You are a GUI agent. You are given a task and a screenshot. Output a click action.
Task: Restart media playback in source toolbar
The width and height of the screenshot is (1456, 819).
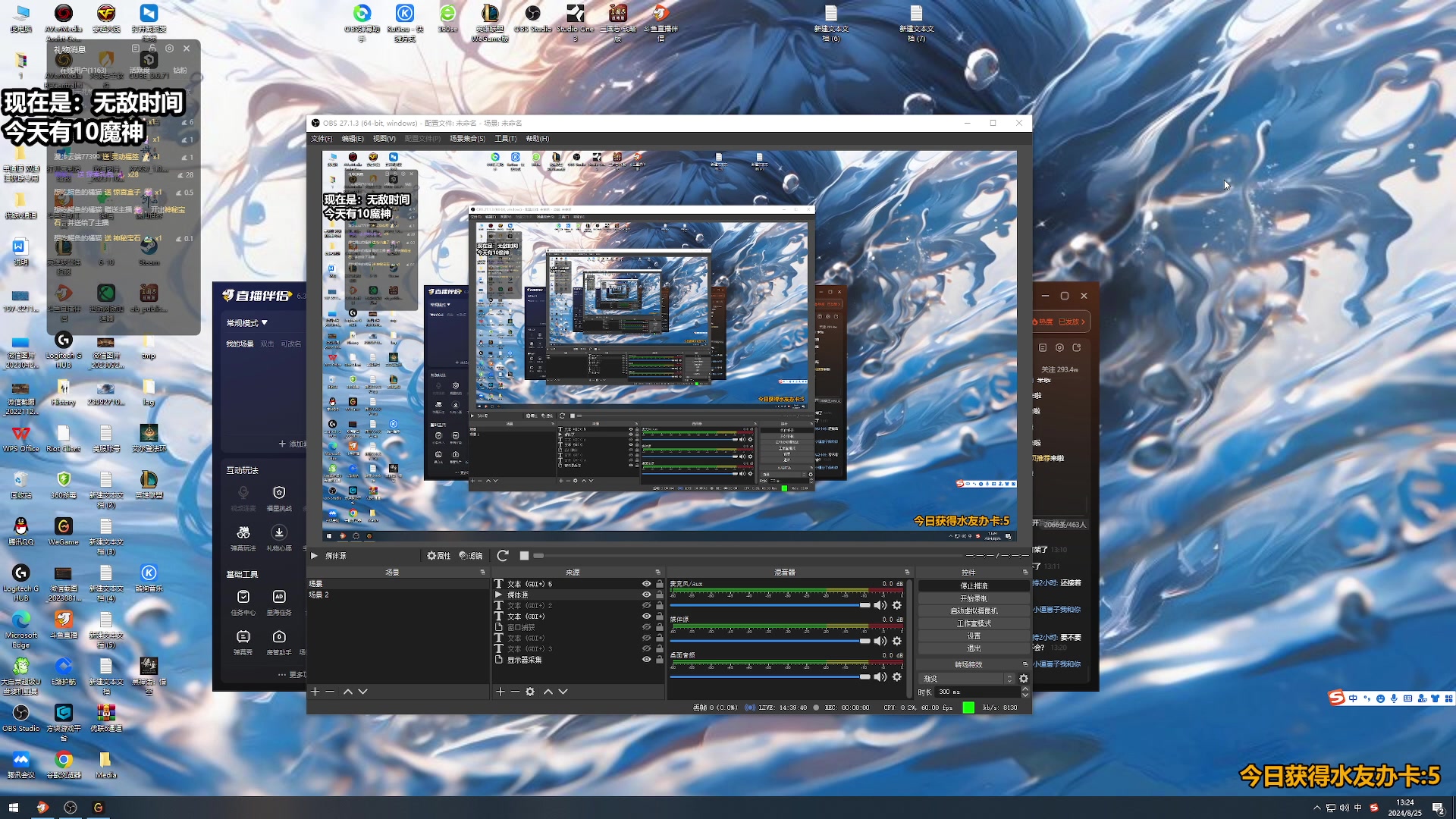coord(502,556)
